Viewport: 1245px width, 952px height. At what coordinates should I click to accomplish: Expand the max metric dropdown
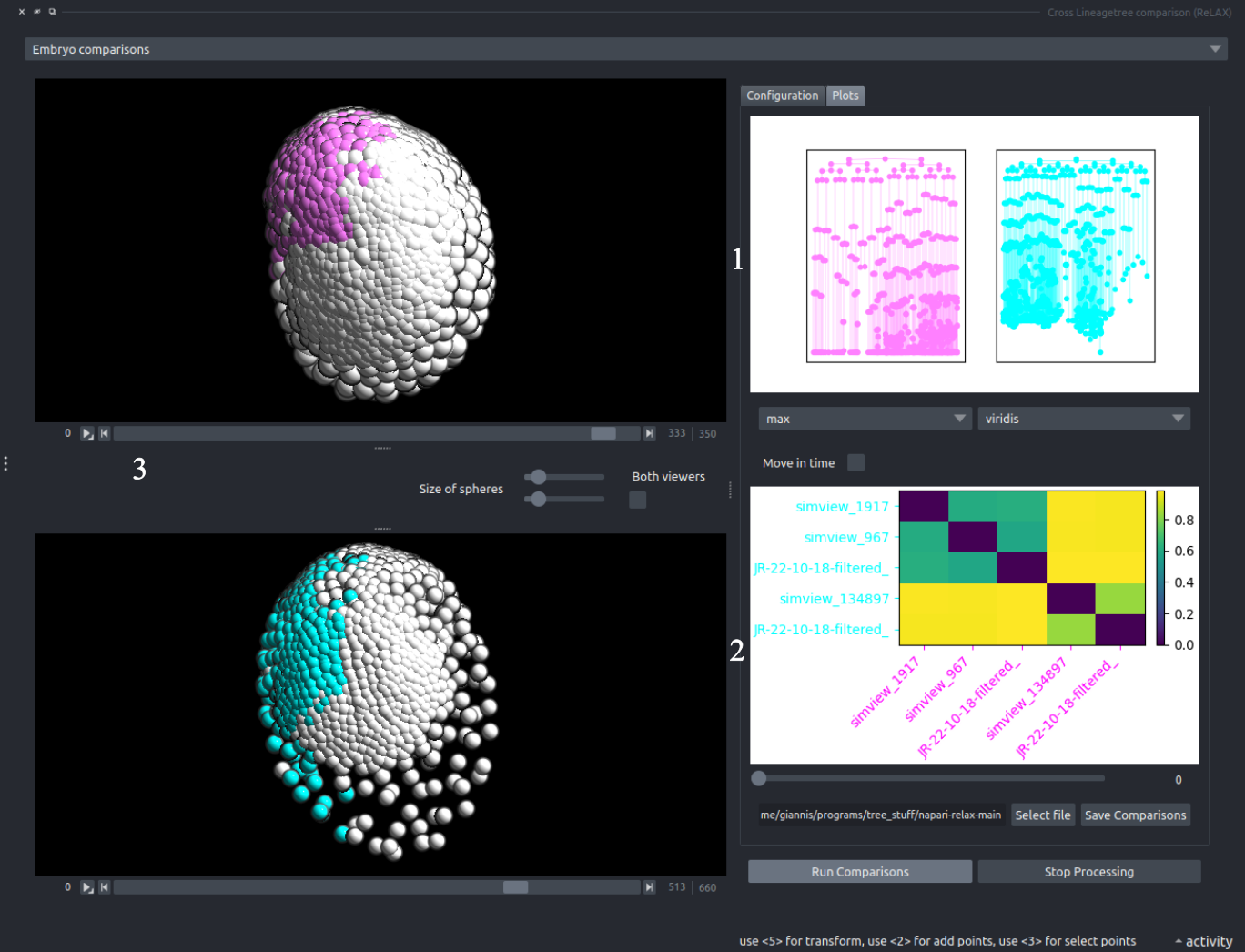[x=864, y=419]
